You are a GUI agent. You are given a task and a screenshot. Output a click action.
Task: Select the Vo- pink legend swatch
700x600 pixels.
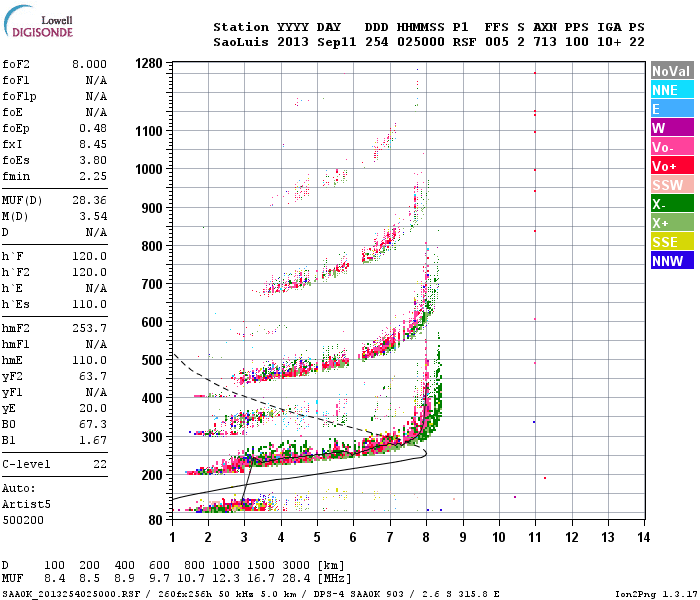point(672,146)
